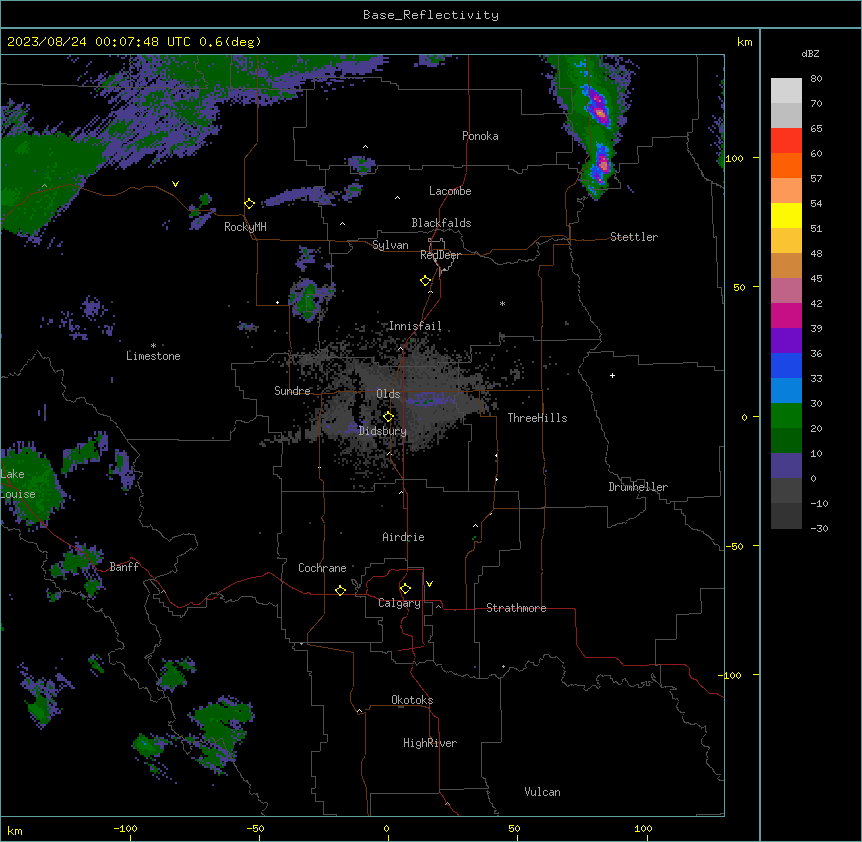Image resolution: width=862 pixels, height=842 pixels.
Task: Click the yellow marker near Cochrane
Action: point(340,590)
